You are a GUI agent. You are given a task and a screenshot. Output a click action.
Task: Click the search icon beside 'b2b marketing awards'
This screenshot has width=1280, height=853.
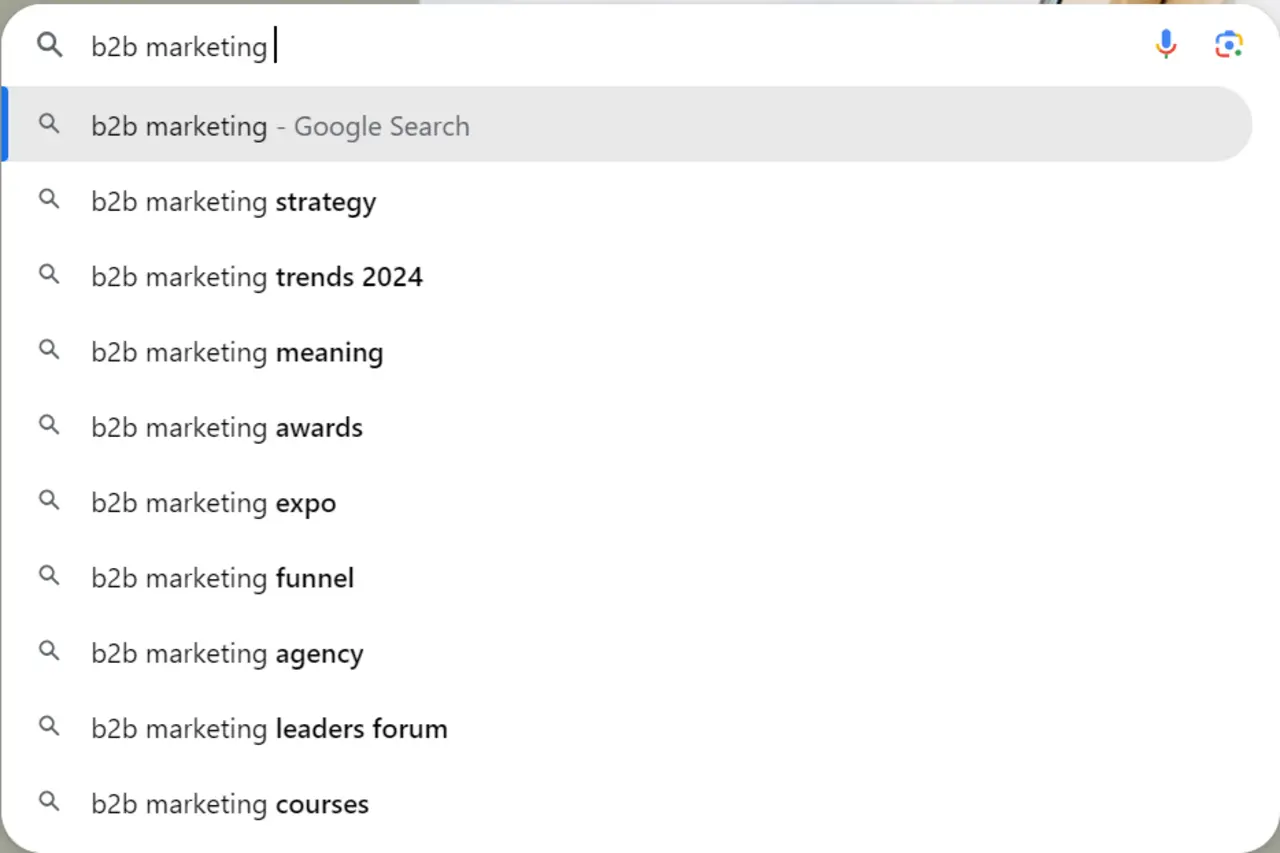click(x=49, y=426)
